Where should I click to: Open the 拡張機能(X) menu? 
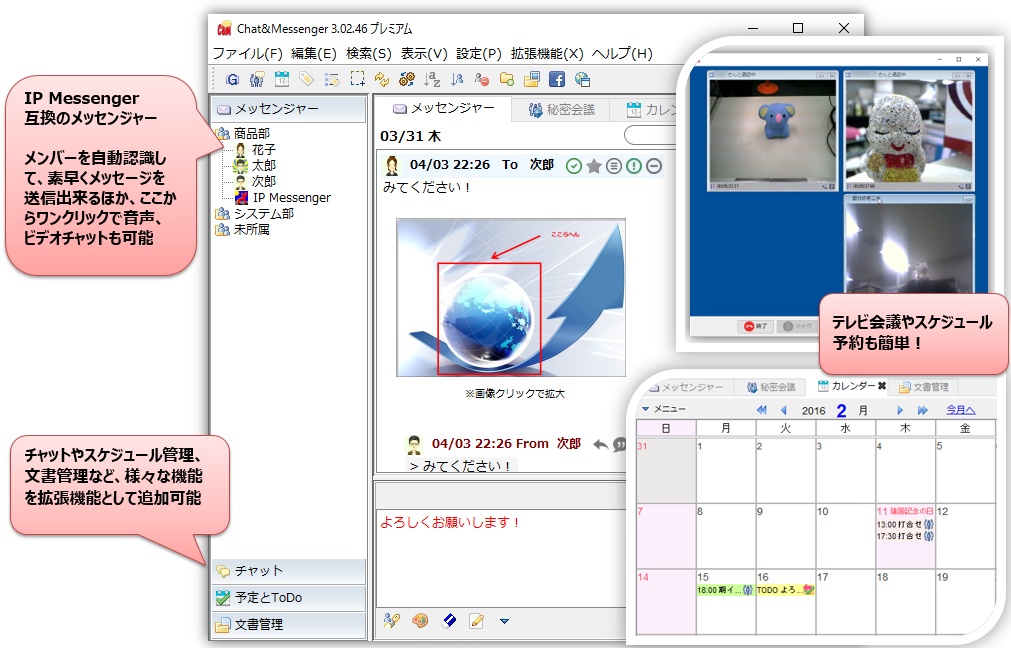coord(547,53)
